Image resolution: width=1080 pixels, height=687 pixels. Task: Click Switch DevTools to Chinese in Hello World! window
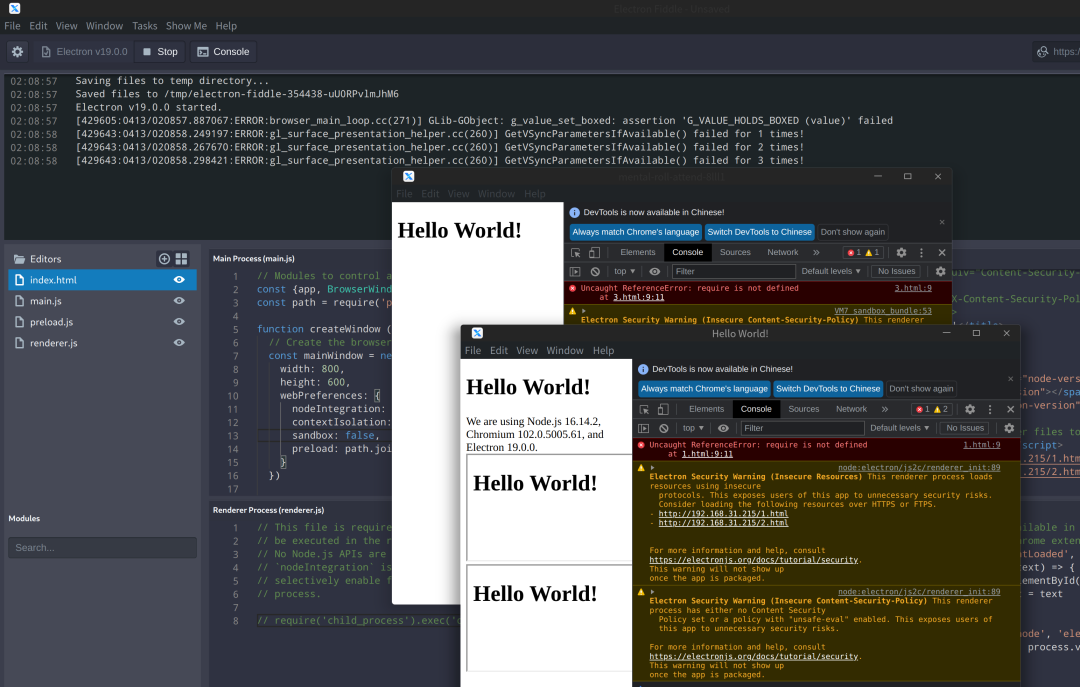pos(828,389)
